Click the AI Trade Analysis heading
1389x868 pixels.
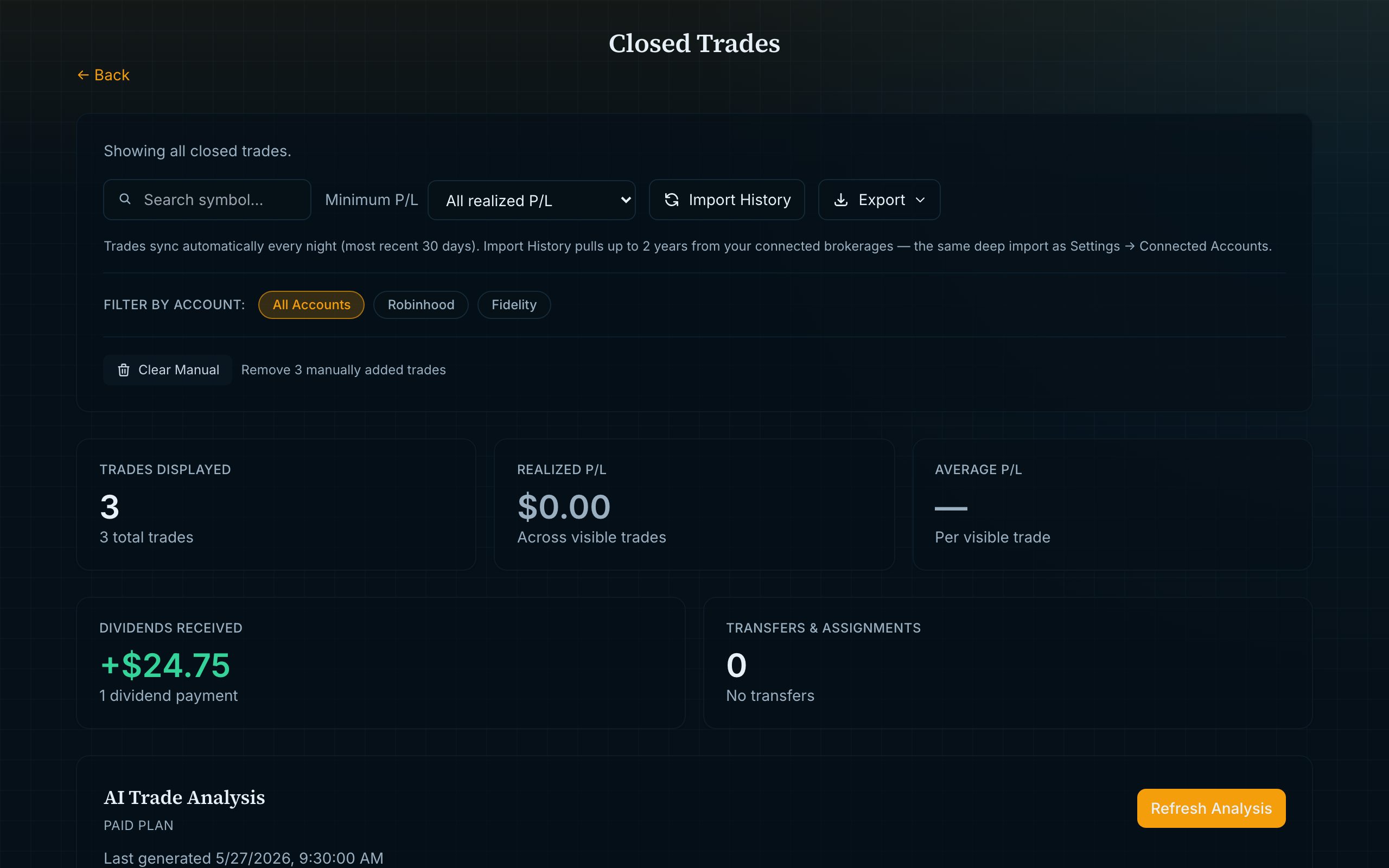tap(184, 797)
